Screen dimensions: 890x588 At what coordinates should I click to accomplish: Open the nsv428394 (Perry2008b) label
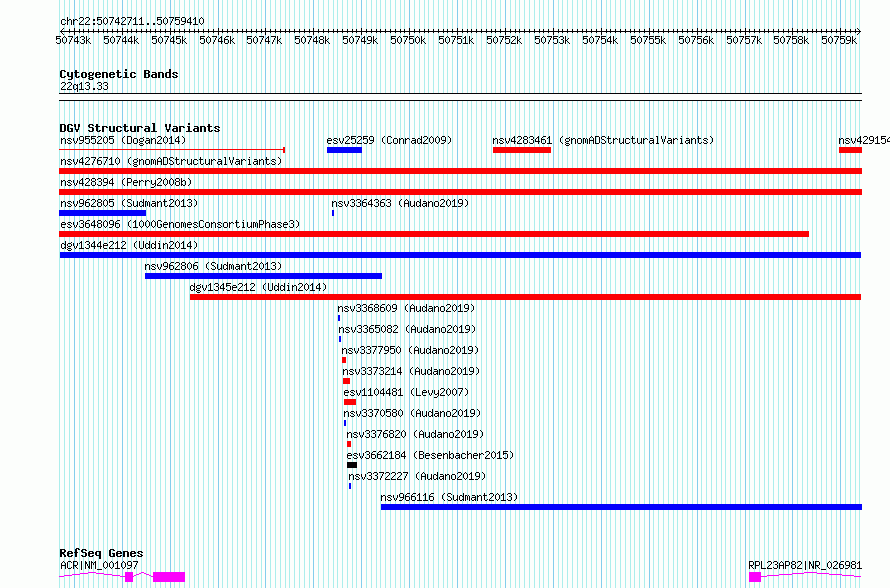coord(126,182)
